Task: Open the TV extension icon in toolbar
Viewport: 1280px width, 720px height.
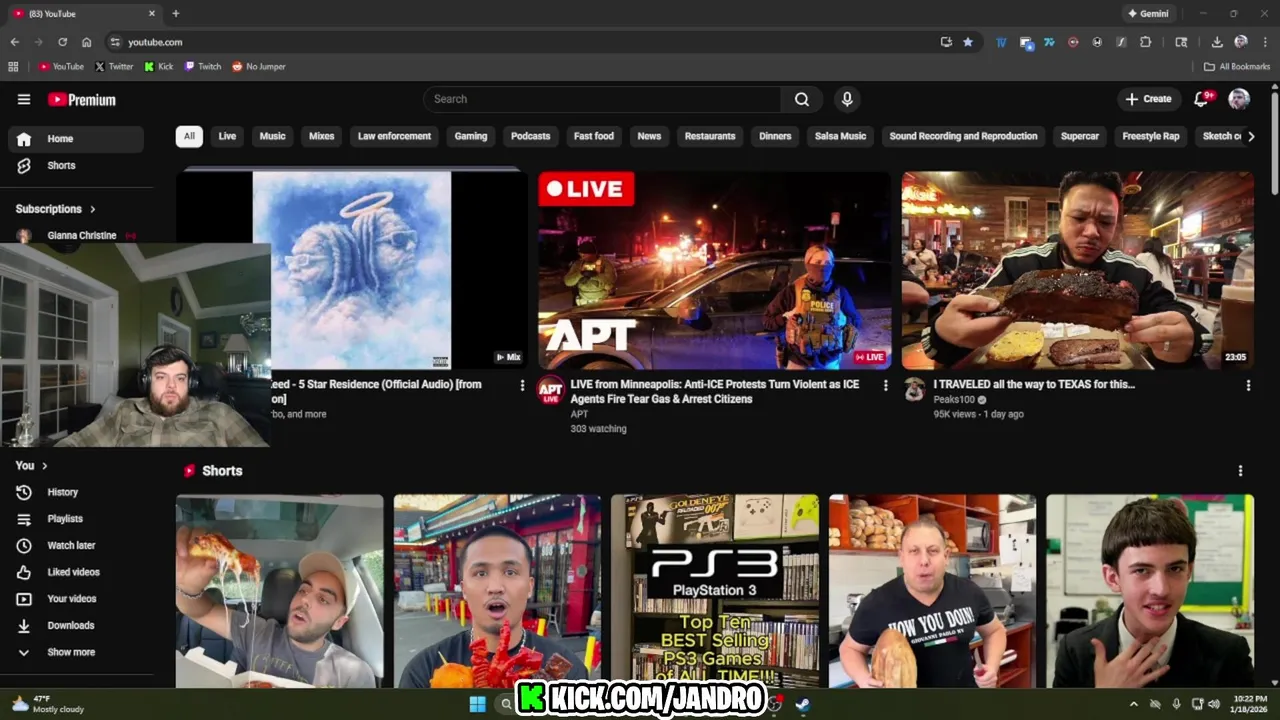Action: pos(1001,42)
